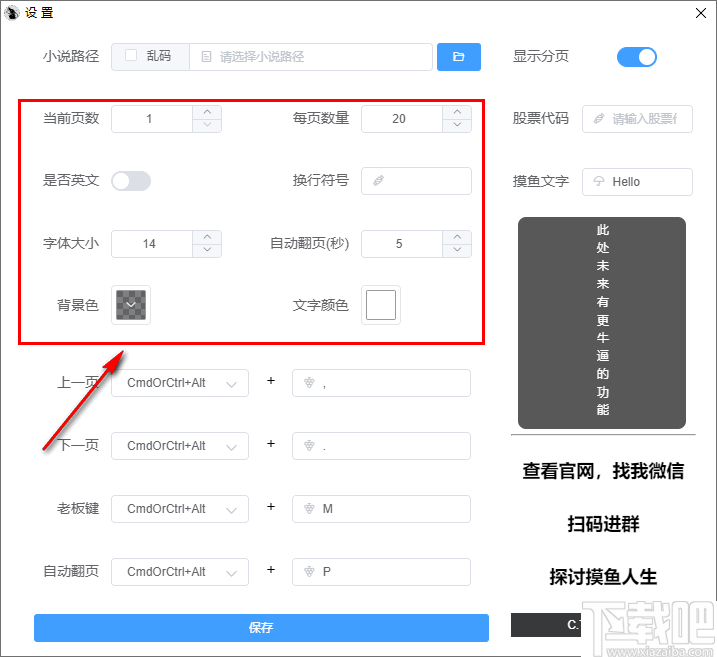The height and width of the screenshot is (657, 717).
Task: Increase 字体大小 with the up arrow
Action: tap(207, 237)
